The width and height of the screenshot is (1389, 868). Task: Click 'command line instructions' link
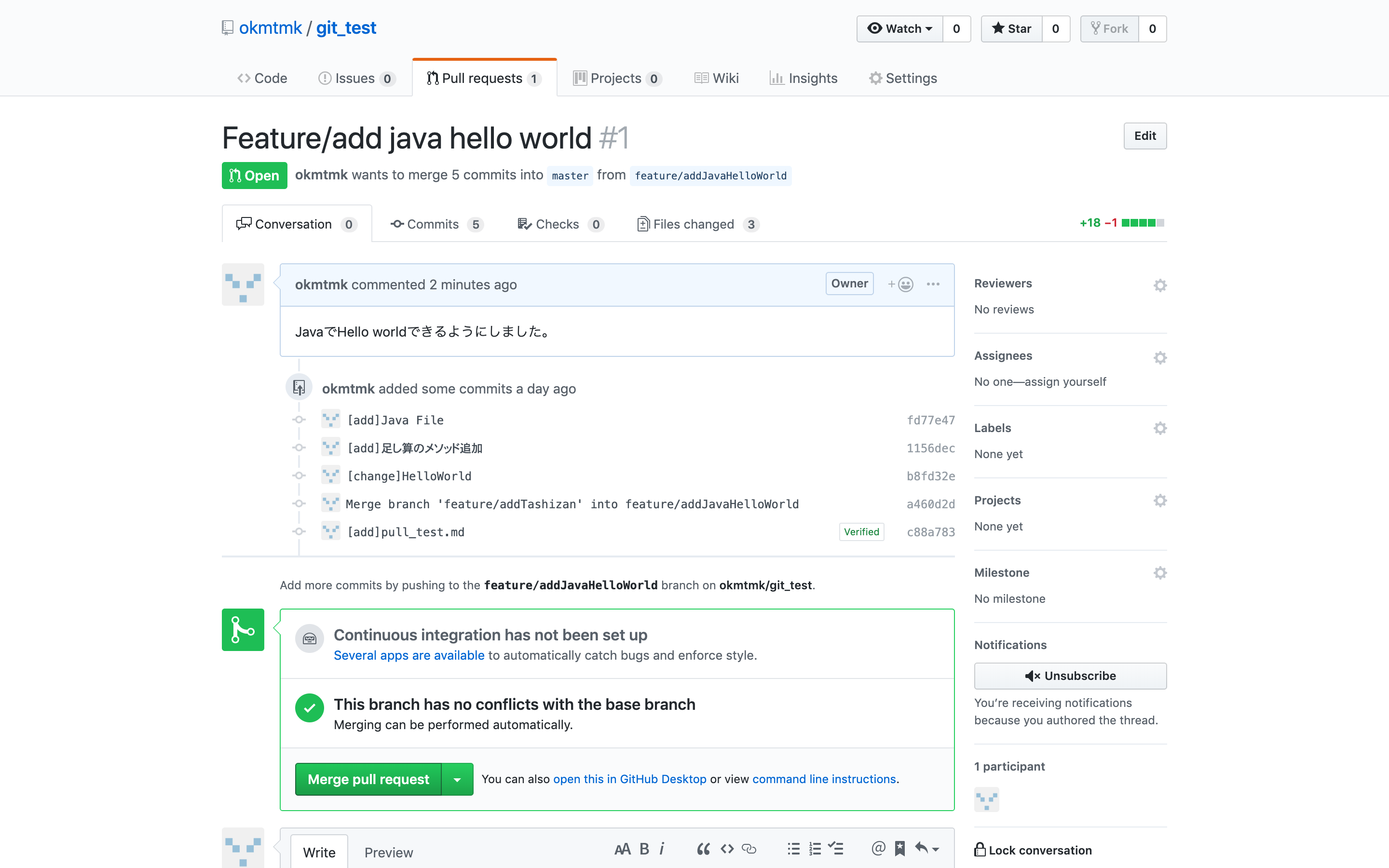pos(824,779)
